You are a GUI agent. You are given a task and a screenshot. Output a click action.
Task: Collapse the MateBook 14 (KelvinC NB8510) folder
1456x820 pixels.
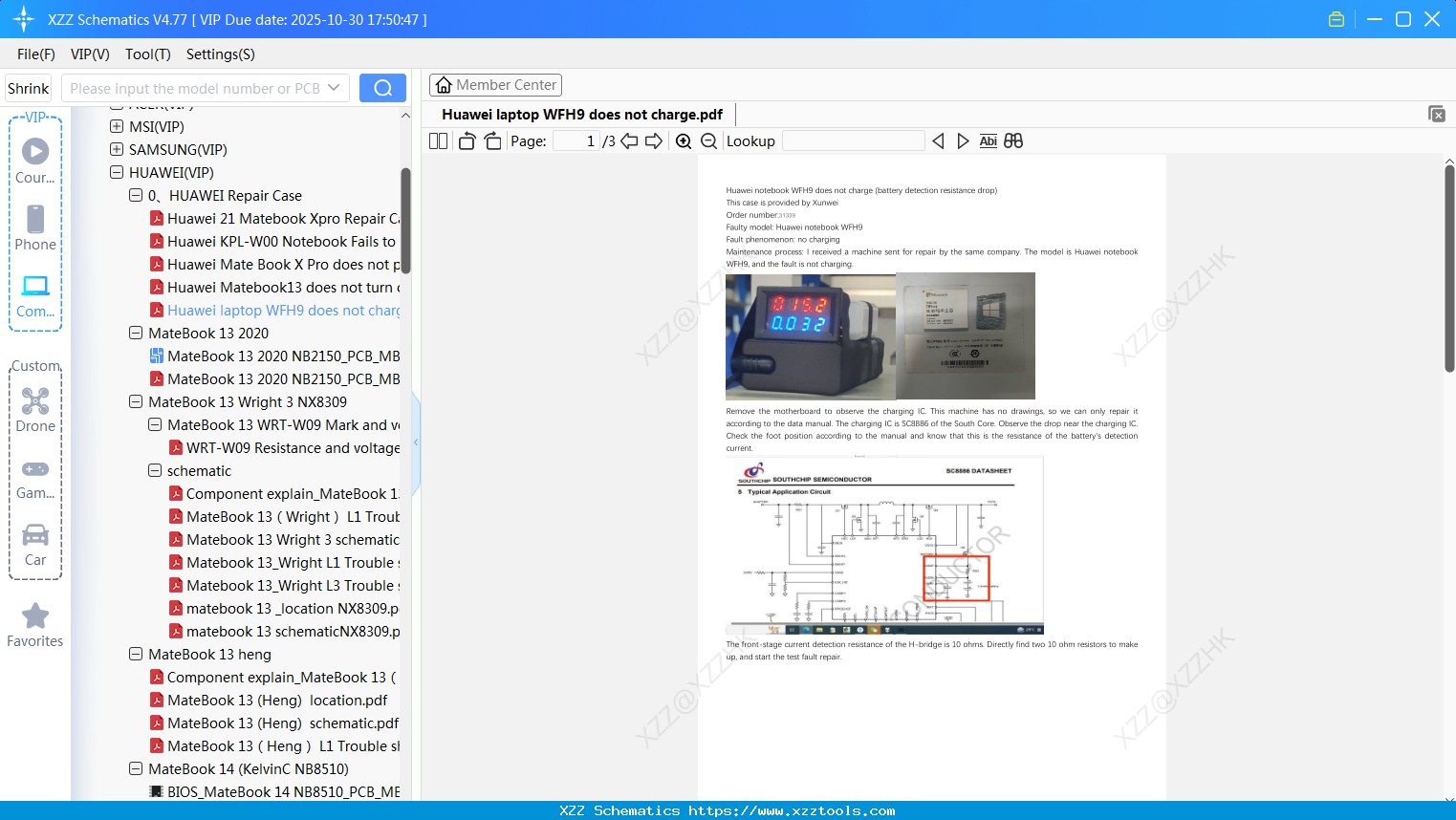click(136, 768)
